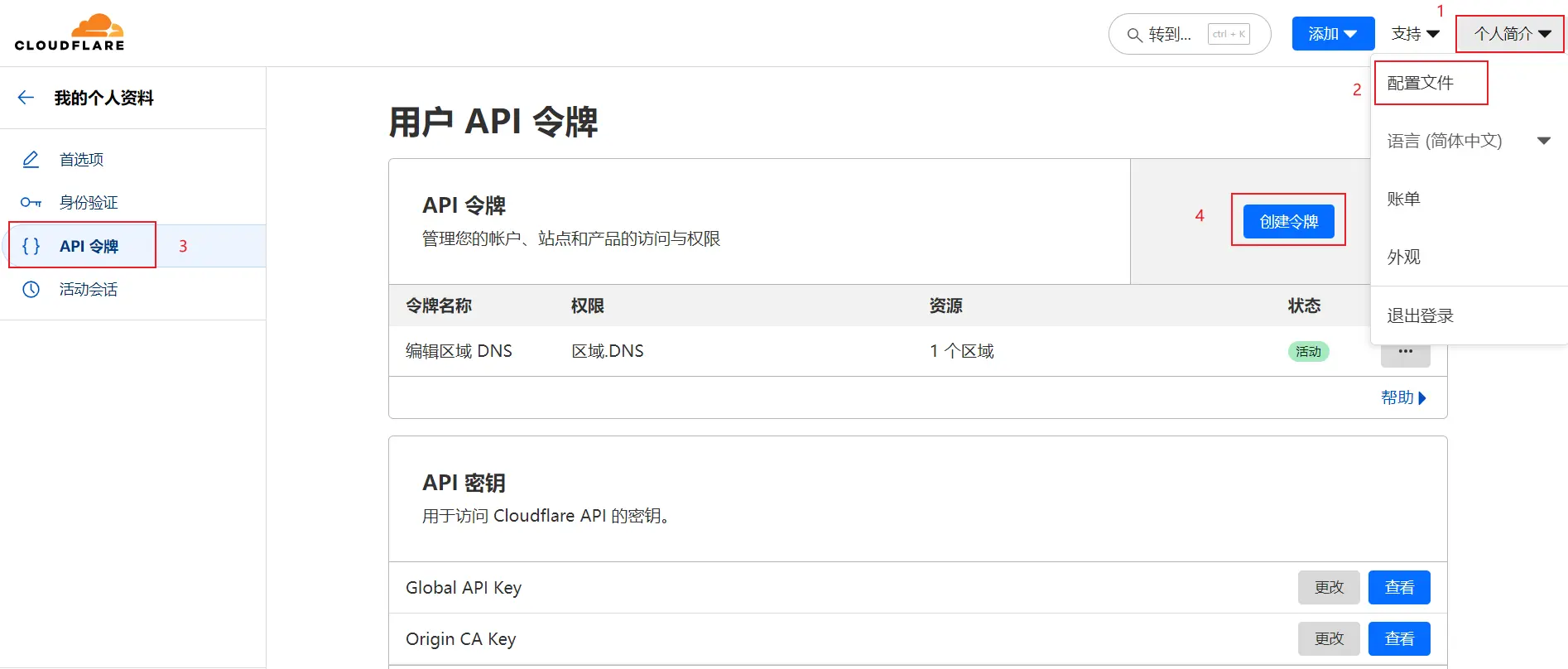
Task: Click the clock icon for 活动会话
Action: (31, 289)
